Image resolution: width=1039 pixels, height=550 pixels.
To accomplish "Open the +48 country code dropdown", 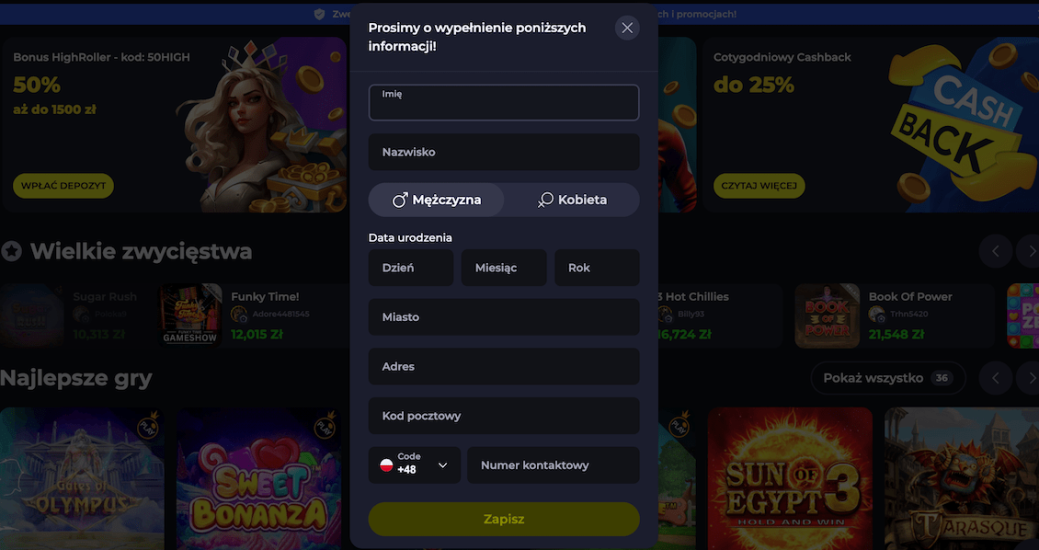I will coord(414,465).
